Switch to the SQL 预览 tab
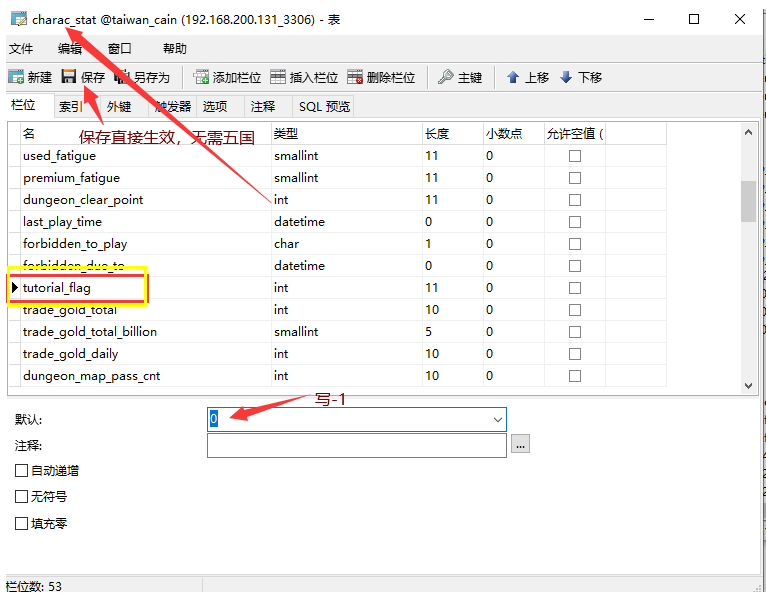Viewport: 766px width, 596px height. [x=324, y=106]
